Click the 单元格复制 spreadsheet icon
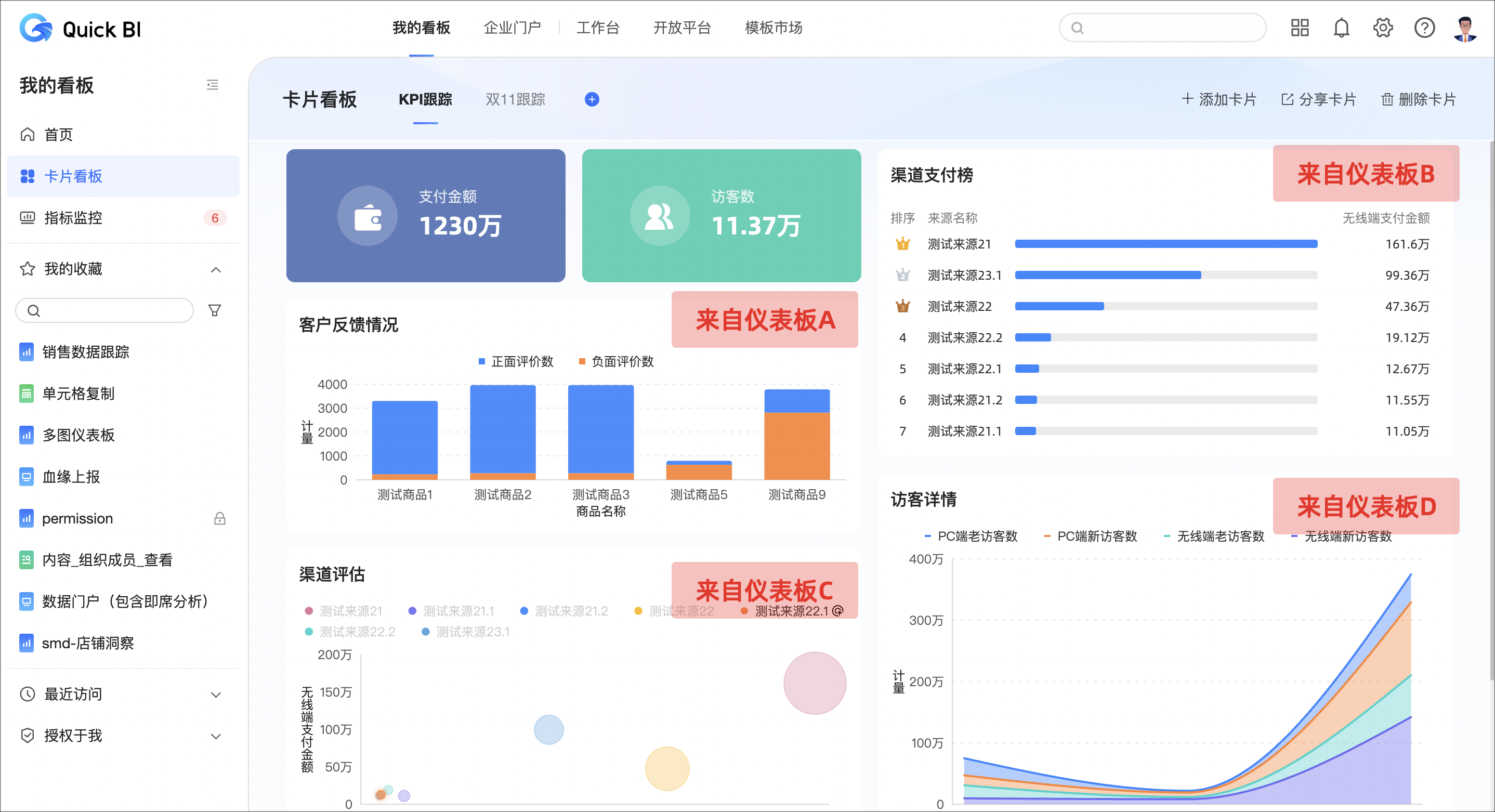 (x=26, y=394)
